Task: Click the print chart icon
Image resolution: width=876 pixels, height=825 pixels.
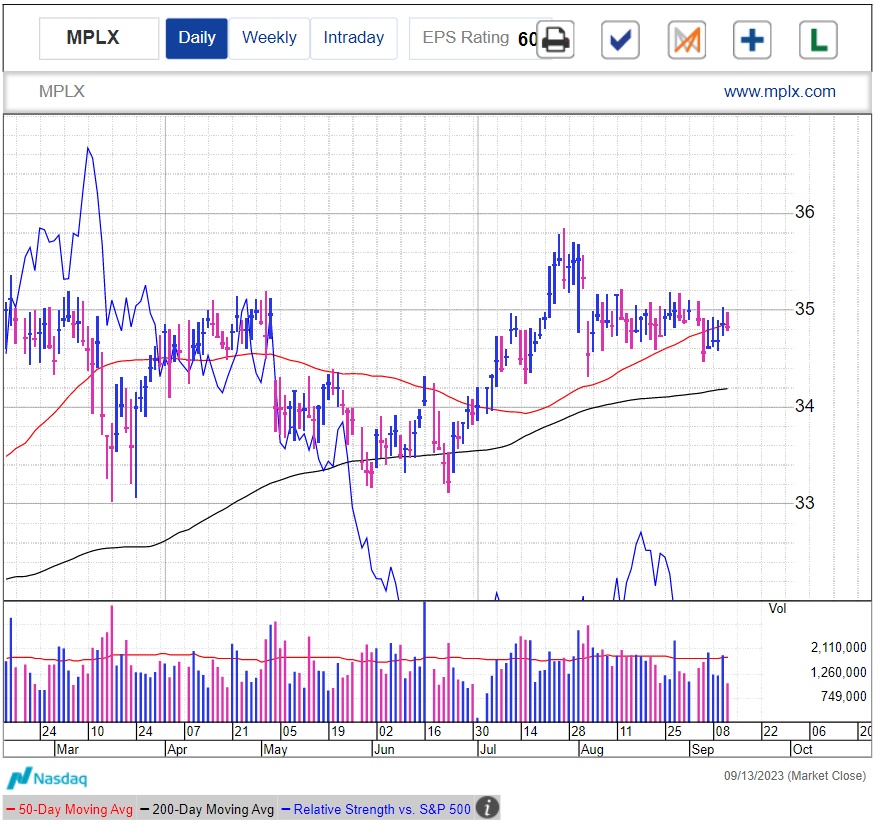Action: point(555,40)
